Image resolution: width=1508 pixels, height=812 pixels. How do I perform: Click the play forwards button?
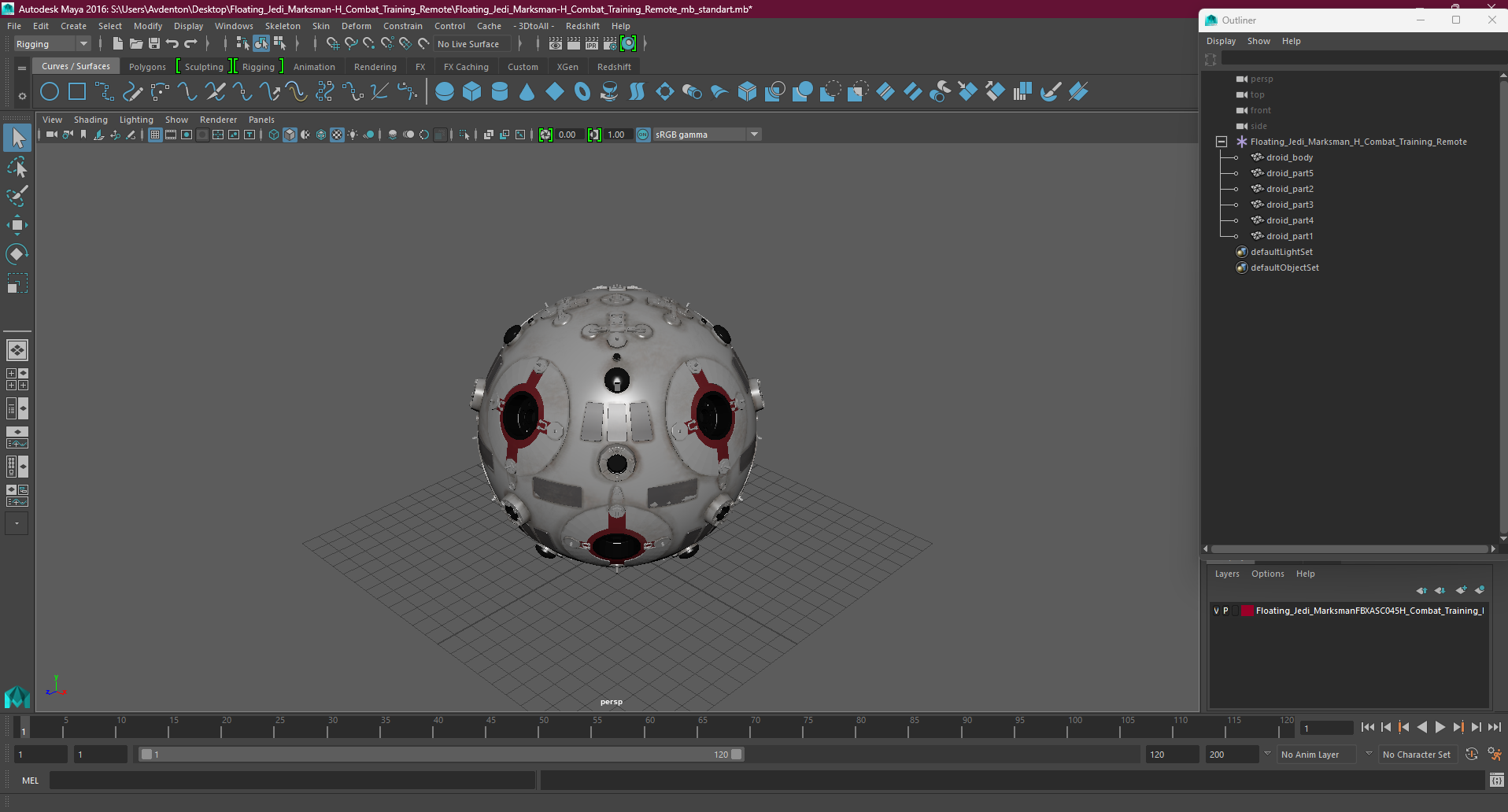pyautogui.click(x=1440, y=728)
